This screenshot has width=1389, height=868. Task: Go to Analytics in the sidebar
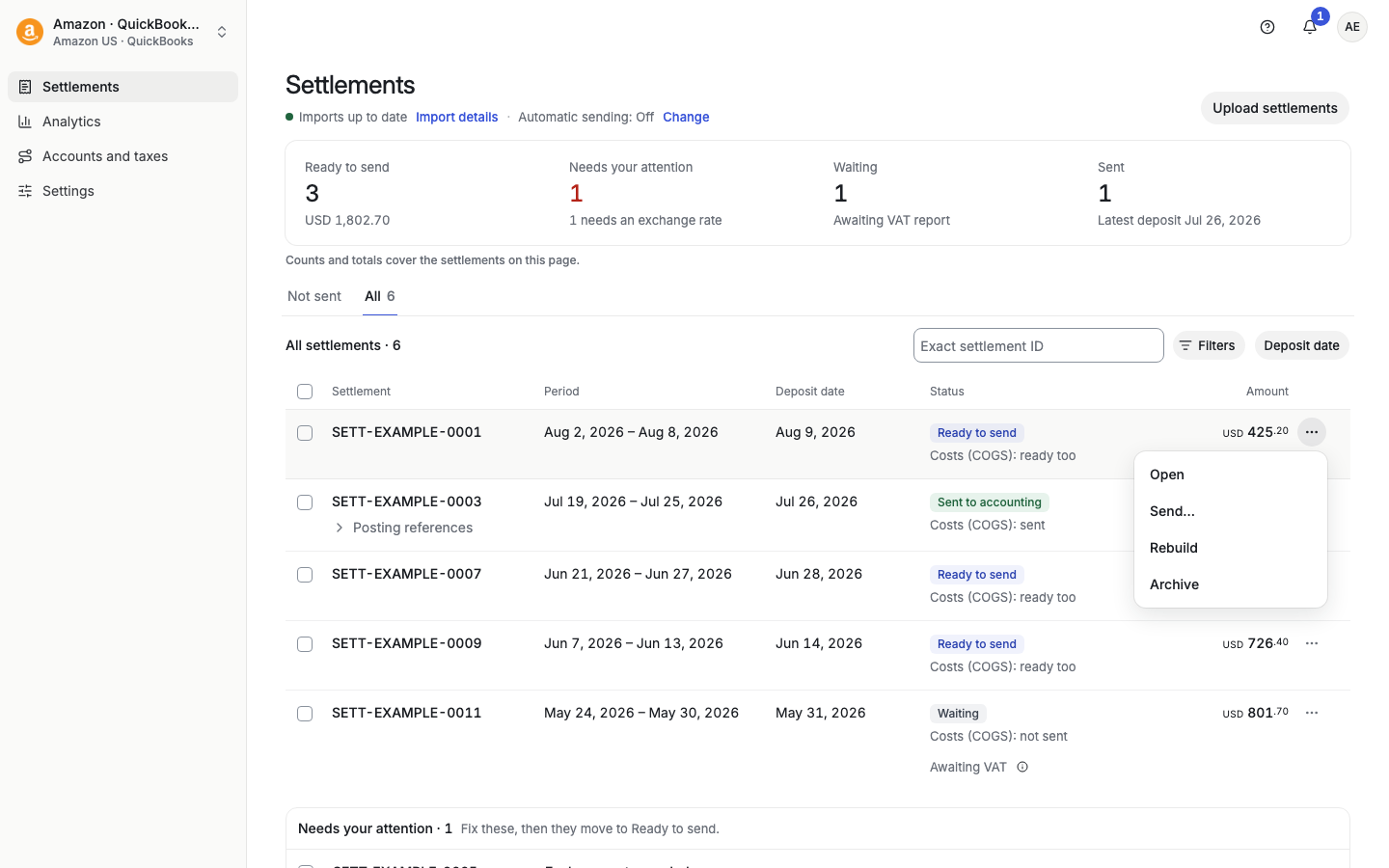click(123, 122)
